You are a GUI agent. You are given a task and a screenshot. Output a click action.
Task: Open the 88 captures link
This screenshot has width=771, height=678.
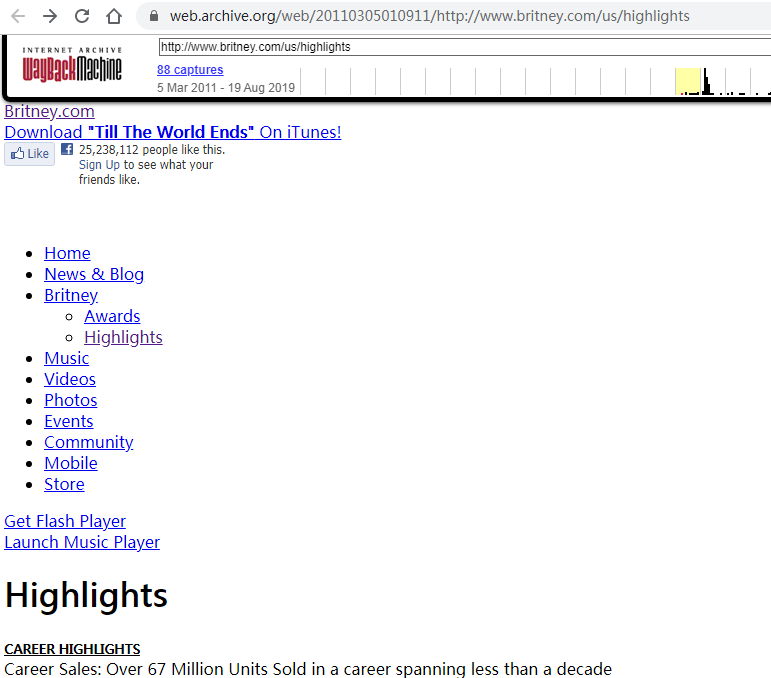pyautogui.click(x=190, y=70)
